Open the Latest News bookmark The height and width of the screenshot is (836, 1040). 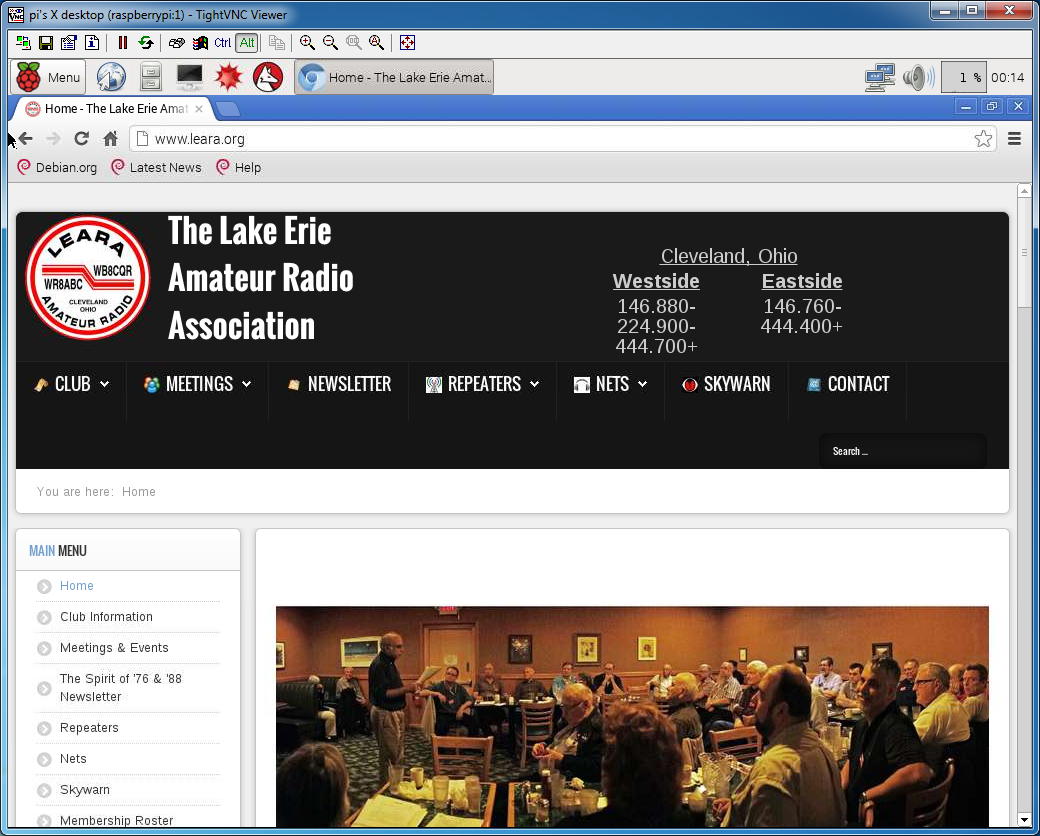[157, 167]
